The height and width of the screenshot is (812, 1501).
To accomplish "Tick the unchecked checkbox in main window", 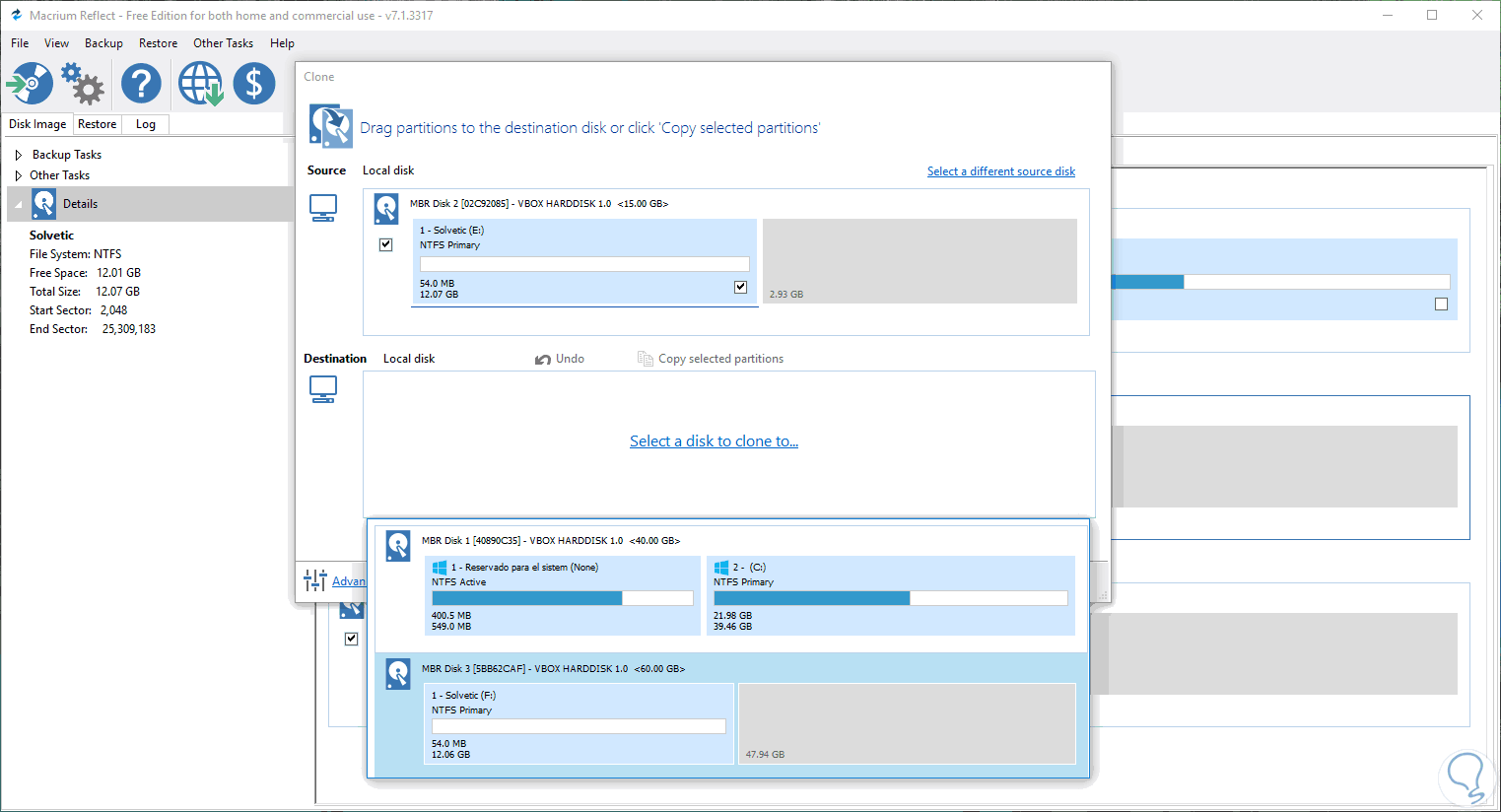I will pos(1441,304).
